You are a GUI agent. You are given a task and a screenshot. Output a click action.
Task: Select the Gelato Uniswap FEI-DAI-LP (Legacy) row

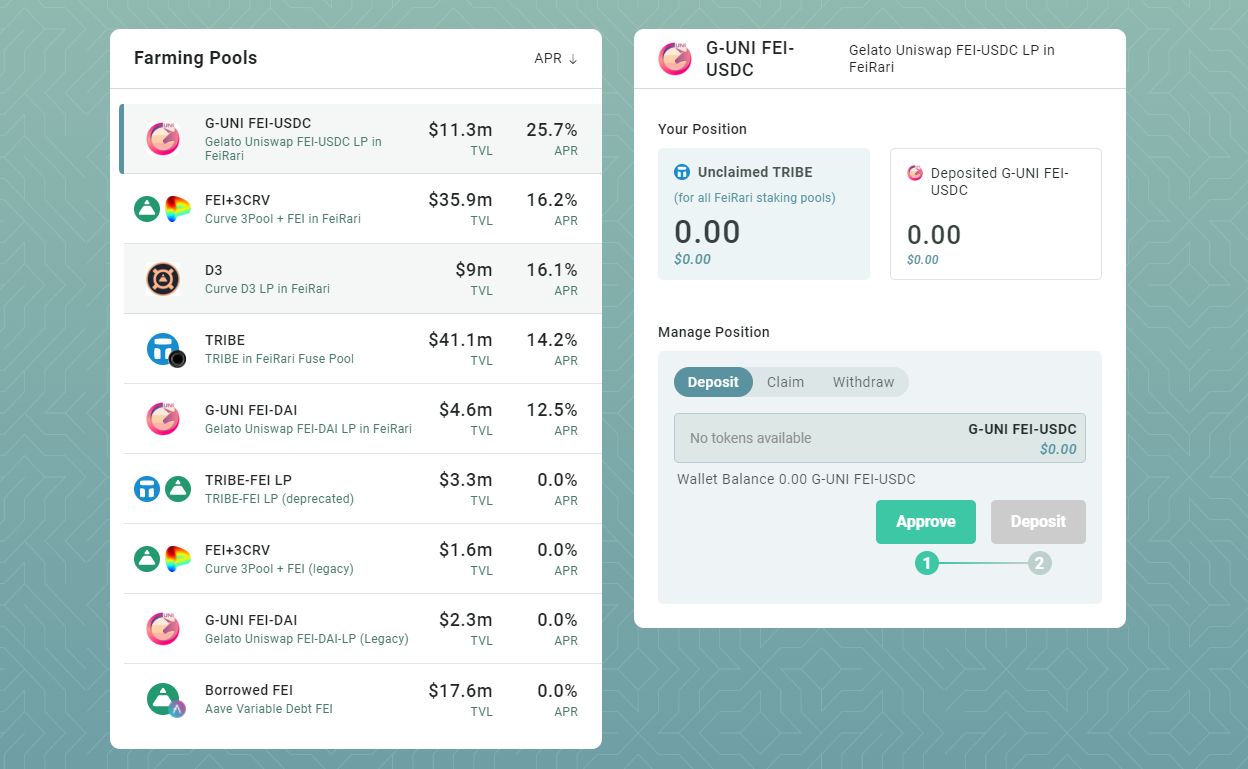(x=361, y=629)
